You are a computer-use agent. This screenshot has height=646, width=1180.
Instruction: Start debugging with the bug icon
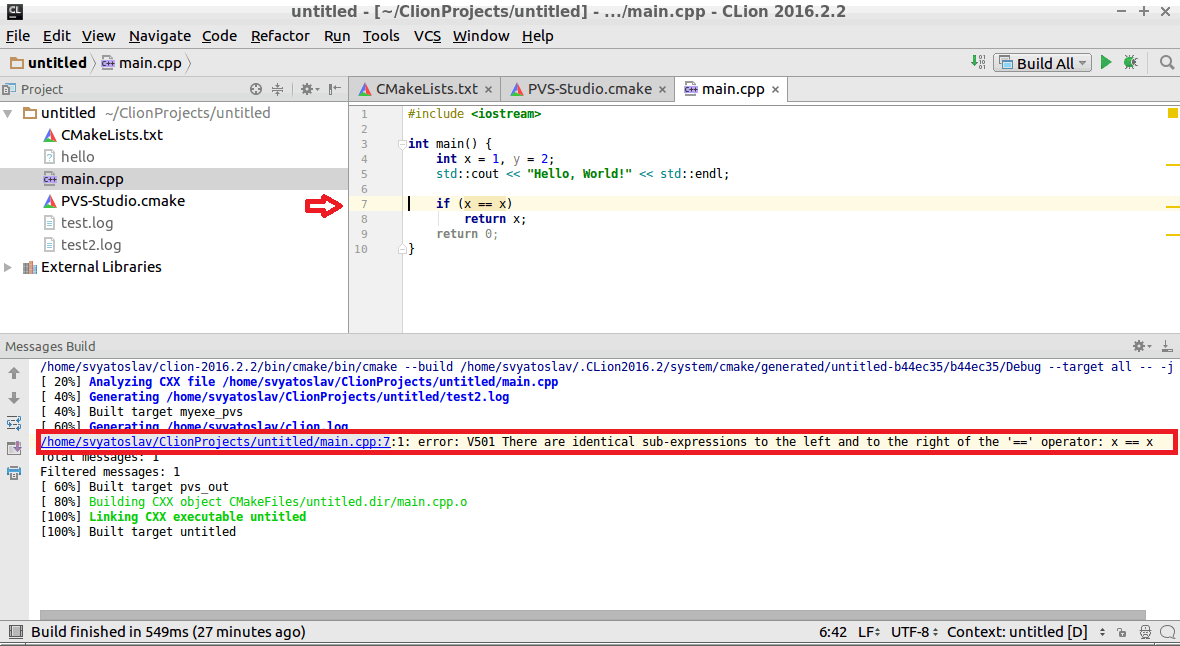pyautogui.click(x=1130, y=62)
